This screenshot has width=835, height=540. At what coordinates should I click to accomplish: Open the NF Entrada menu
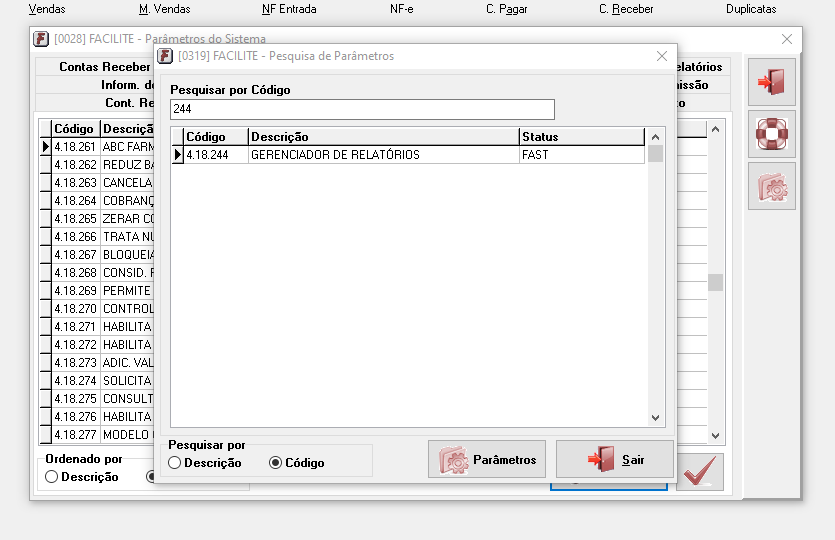289,9
